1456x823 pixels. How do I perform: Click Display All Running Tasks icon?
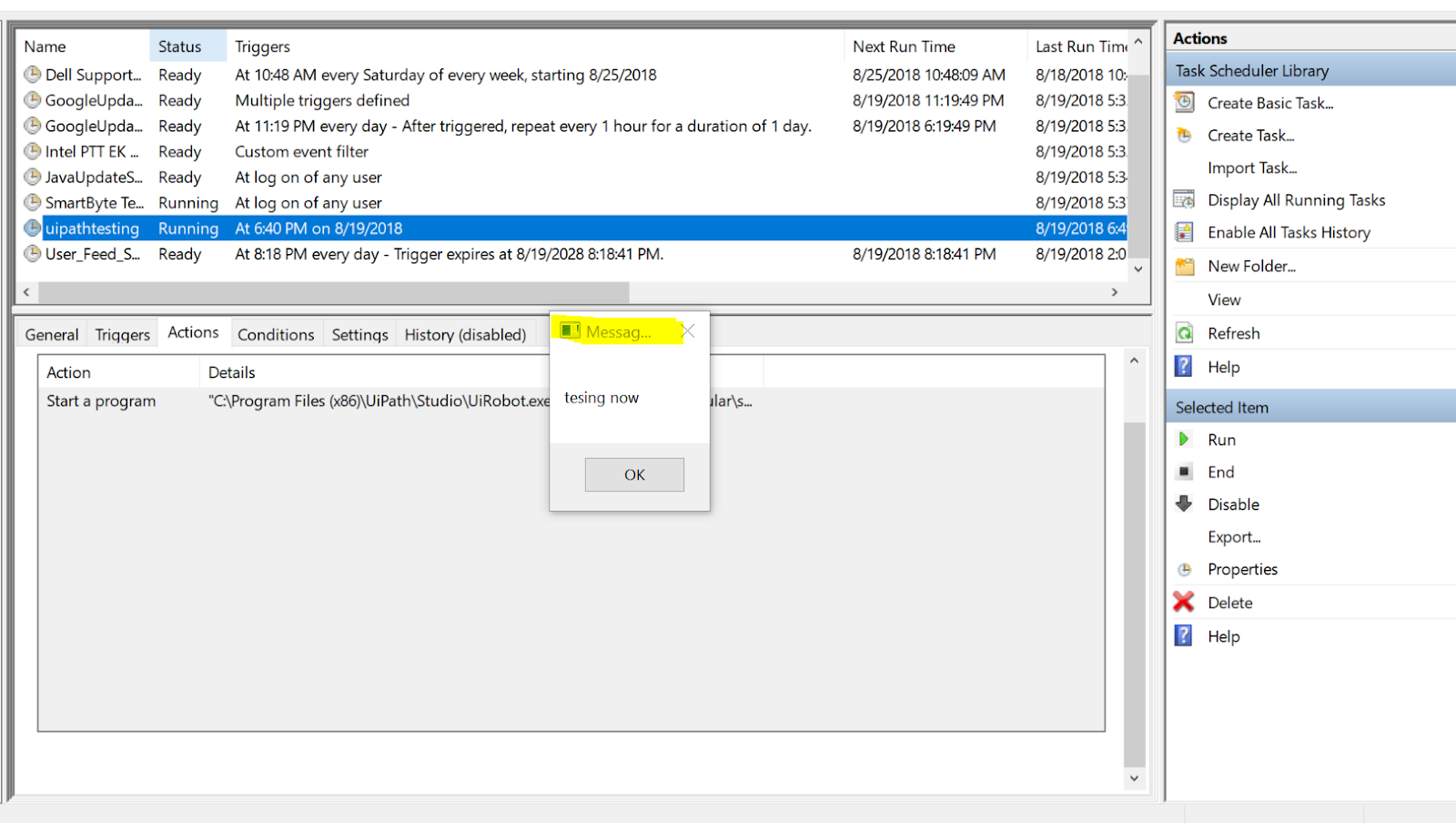click(1185, 199)
